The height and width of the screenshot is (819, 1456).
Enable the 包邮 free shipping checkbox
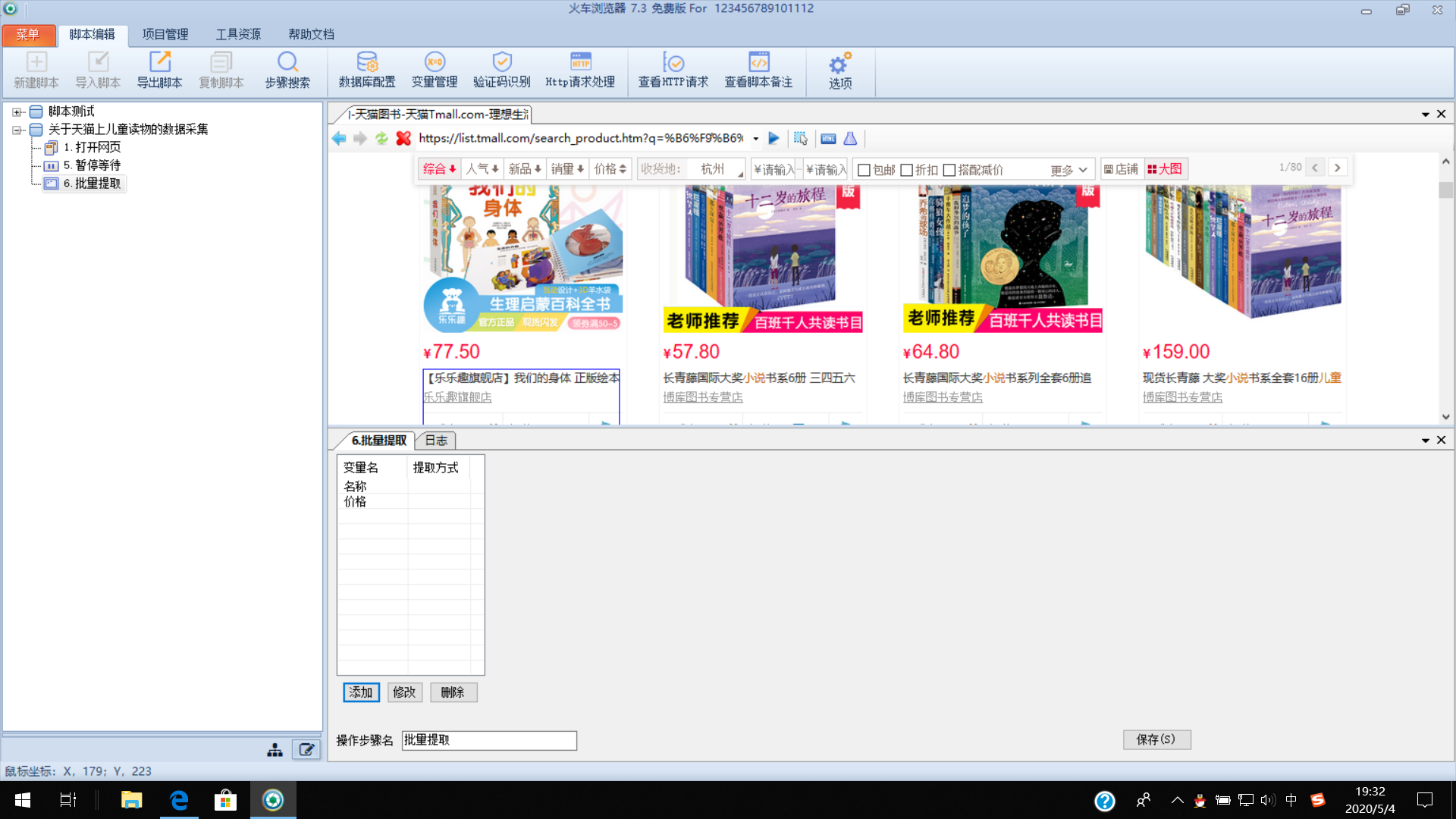tap(864, 170)
